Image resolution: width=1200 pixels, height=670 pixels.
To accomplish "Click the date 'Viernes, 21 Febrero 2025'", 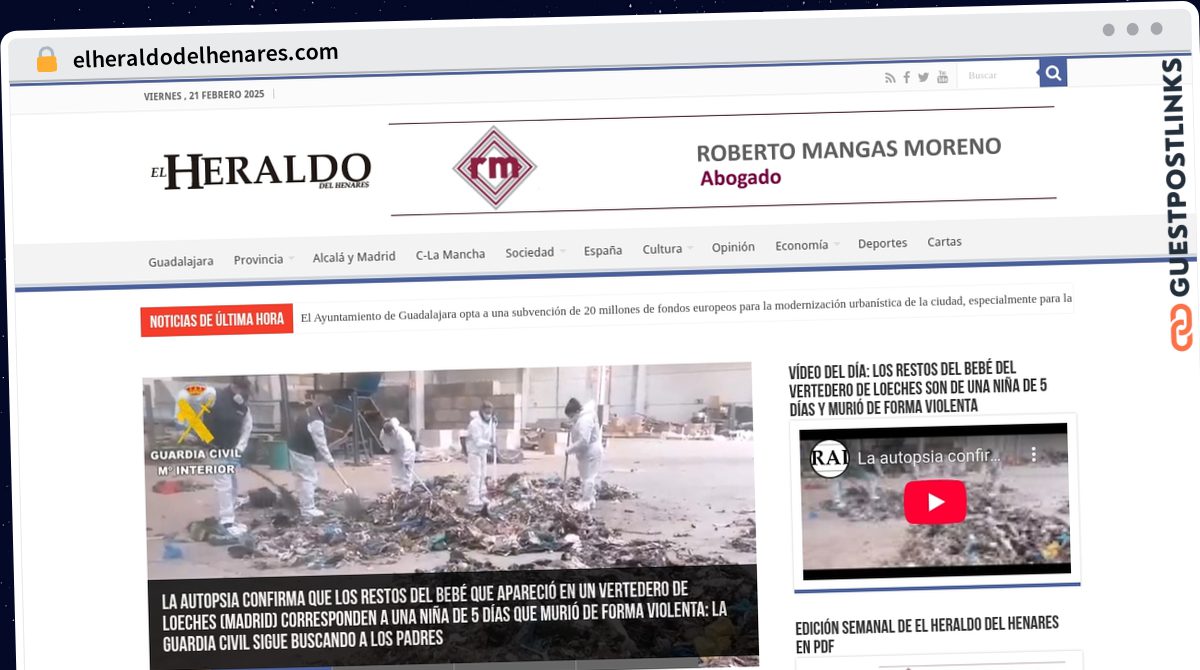I will pos(204,95).
